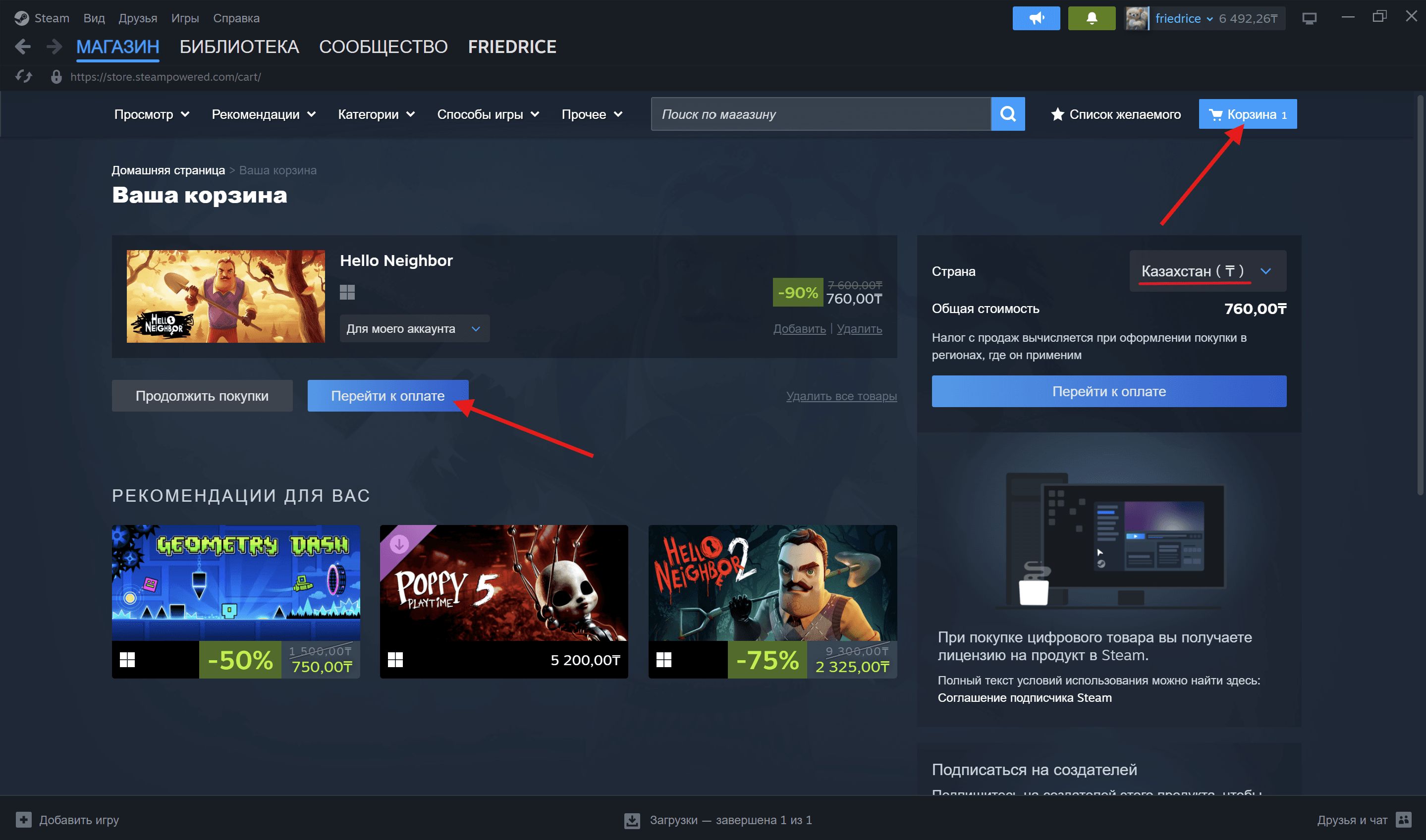Click Продолжить покупки button
Viewport: 1426px width, 840px height.
pyautogui.click(x=202, y=395)
